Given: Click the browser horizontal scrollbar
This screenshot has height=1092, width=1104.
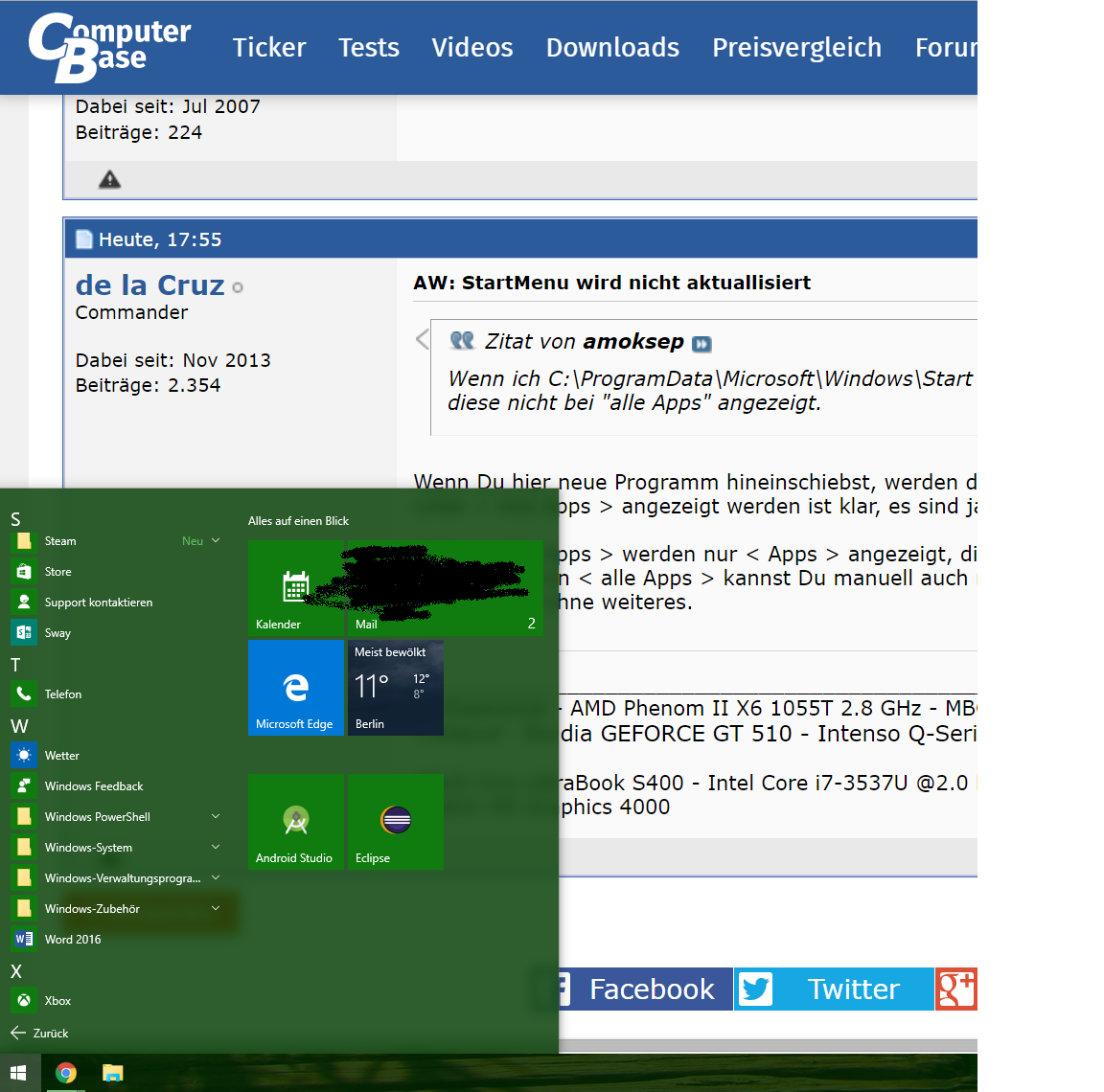Looking at the screenshot, I should click(768, 1046).
